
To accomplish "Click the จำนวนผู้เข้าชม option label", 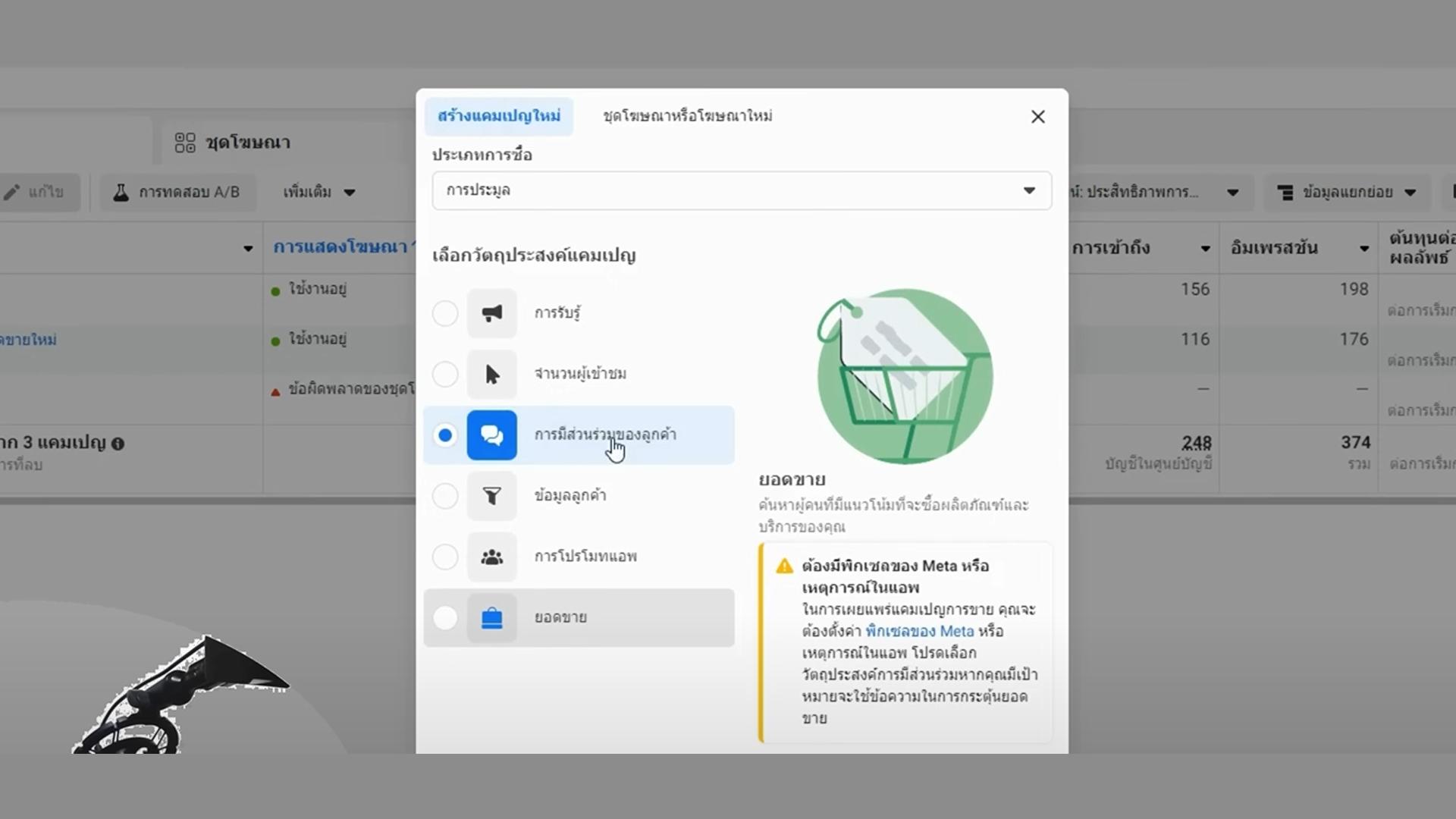I will (580, 373).
